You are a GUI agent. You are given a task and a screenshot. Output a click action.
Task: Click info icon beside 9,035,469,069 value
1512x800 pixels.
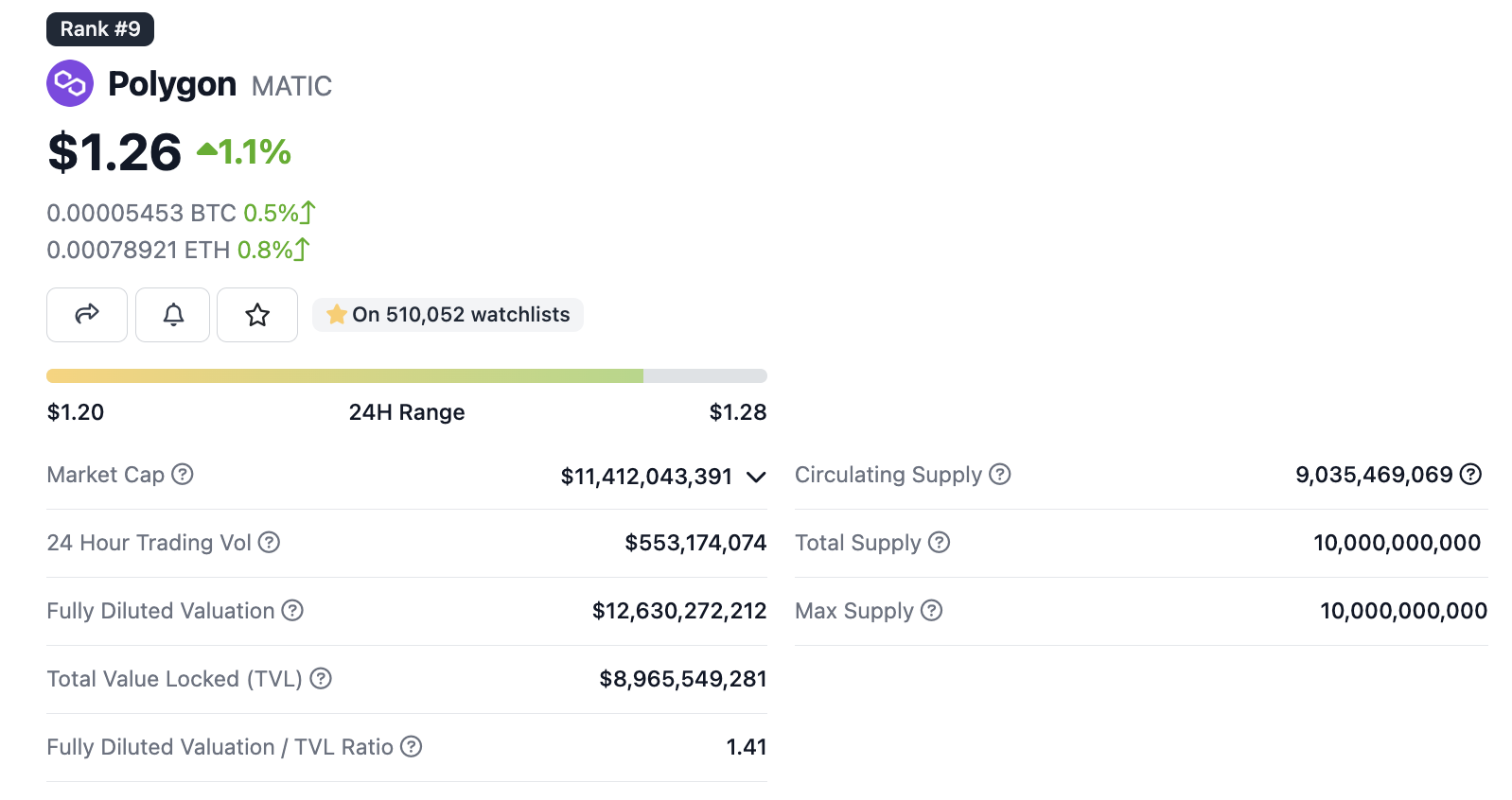(1470, 475)
